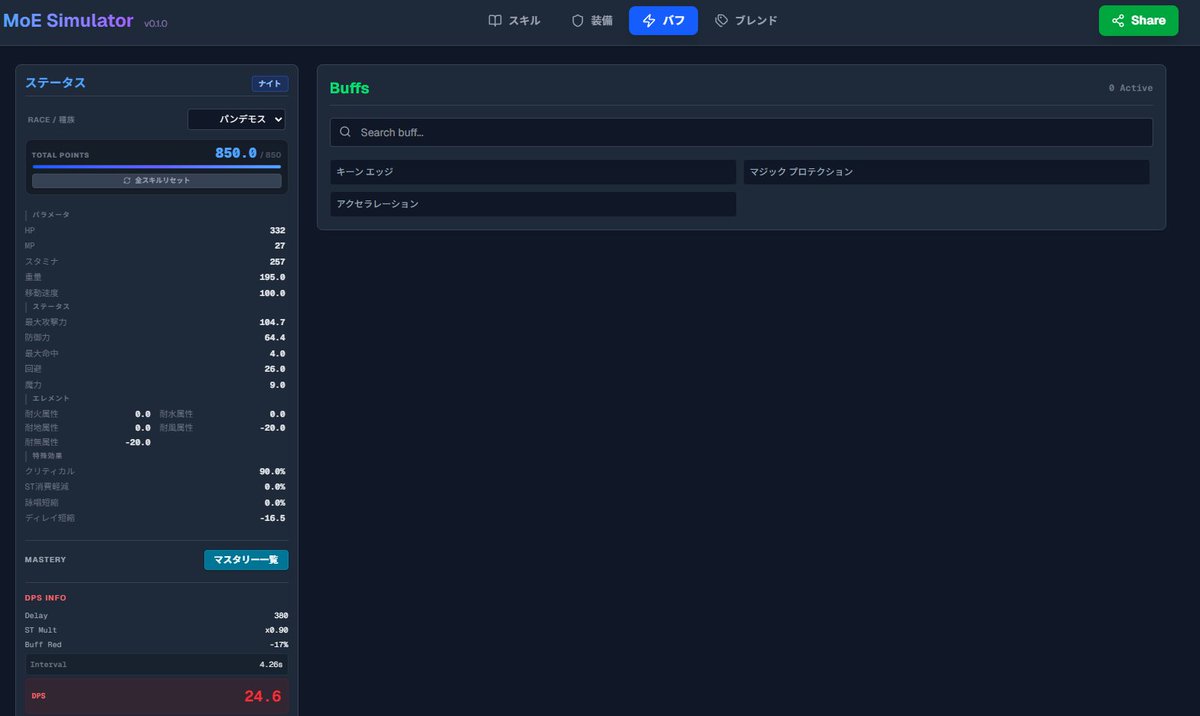Focus the Search buff input field

pyautogui.click(x=741, y=132)
